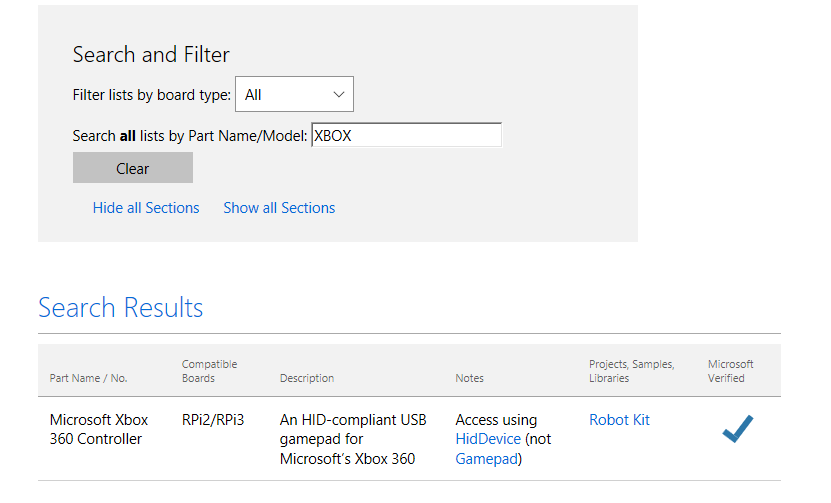
Task: Click Hide all Sections link
Action: click(146, 208)
